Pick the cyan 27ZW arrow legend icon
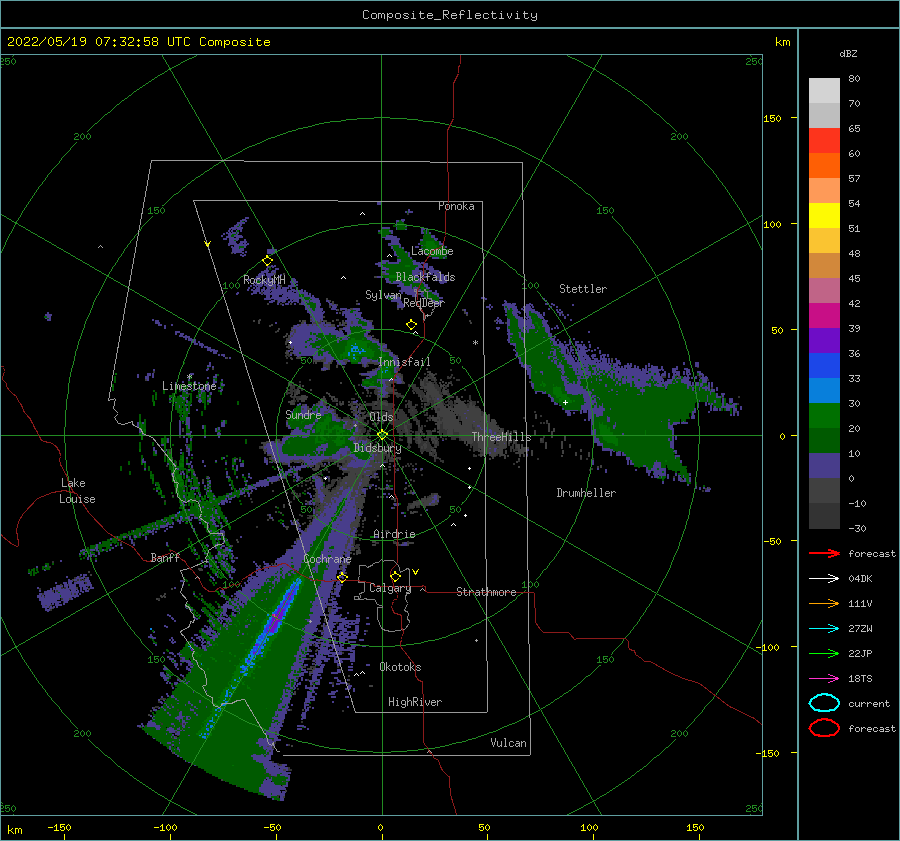Screen dimensions: 900x841 click(824, 629)
